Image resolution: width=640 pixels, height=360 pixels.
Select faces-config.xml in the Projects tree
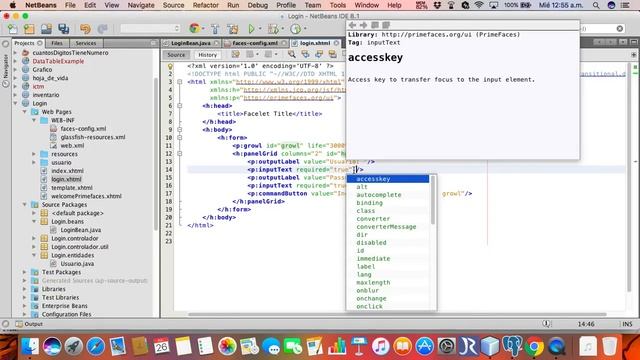click(83, 129)
